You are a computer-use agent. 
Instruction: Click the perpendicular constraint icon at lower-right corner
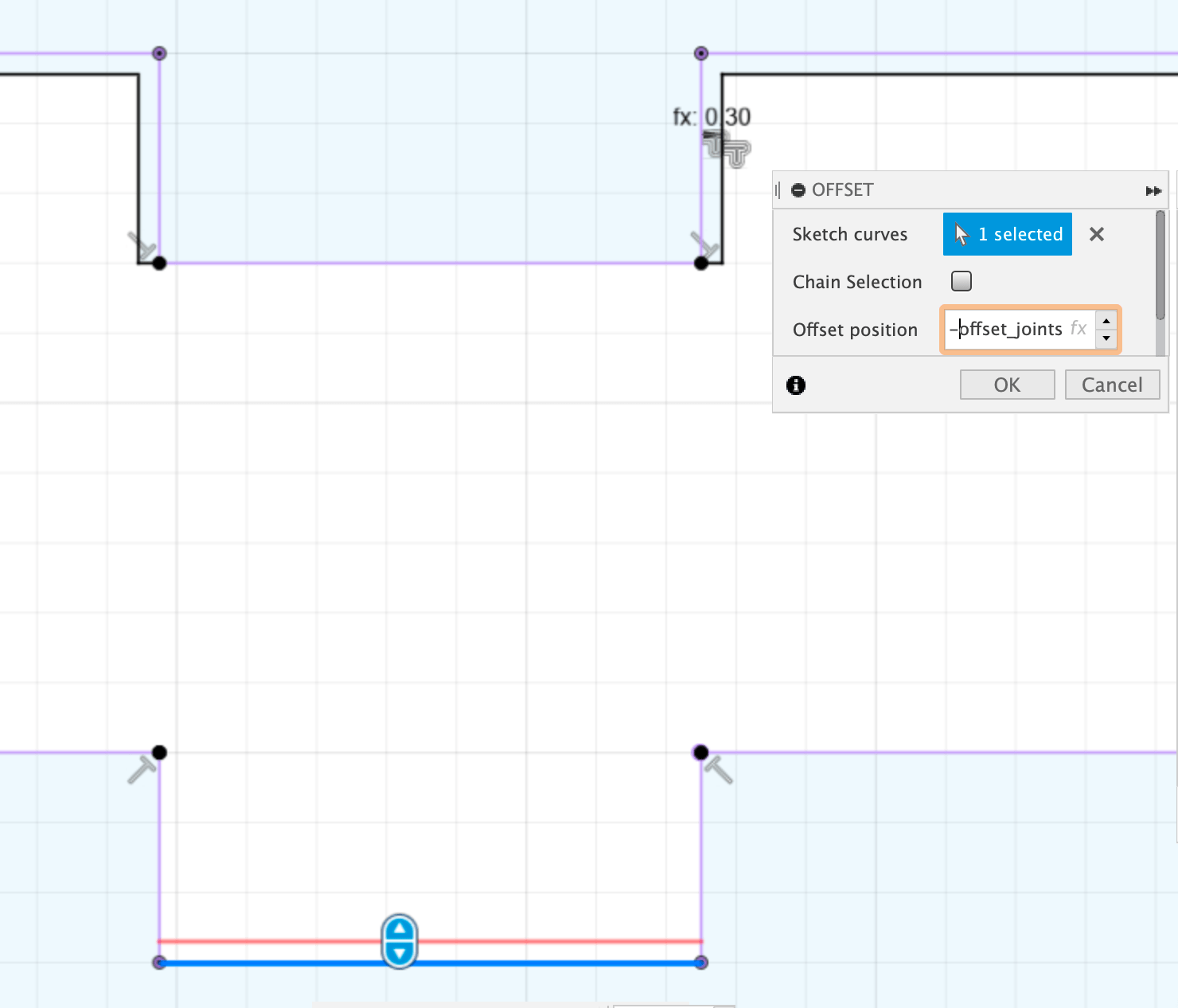click(719, 770)
